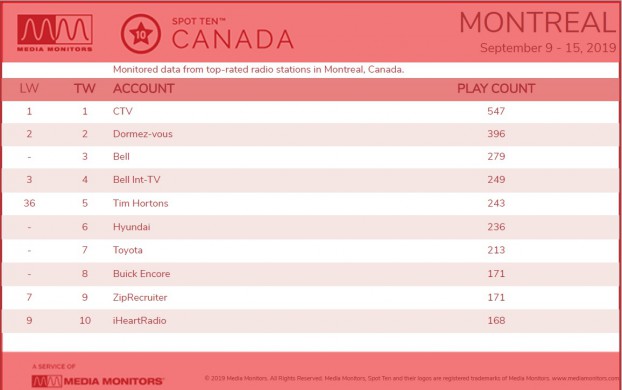Click the Bell Int-TV entry
This screenshot has height=390, width=622.
(136, 180)
